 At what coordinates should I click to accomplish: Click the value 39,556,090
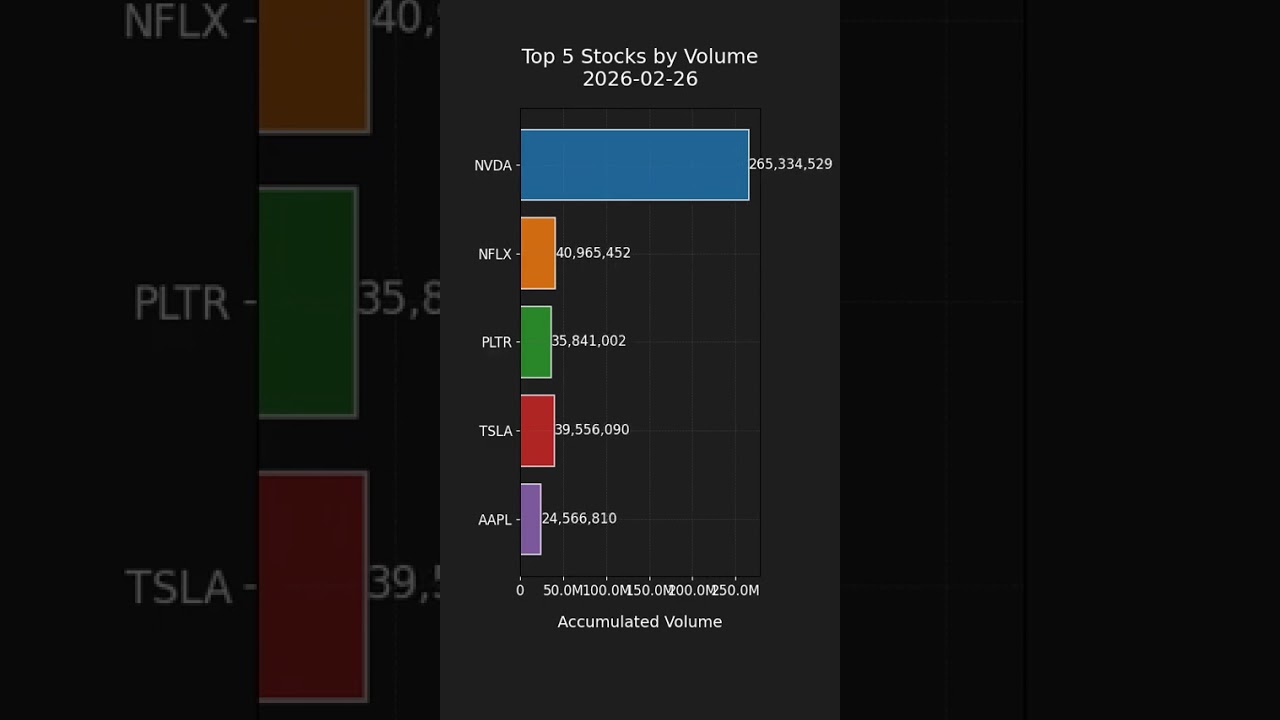[592, 430]
